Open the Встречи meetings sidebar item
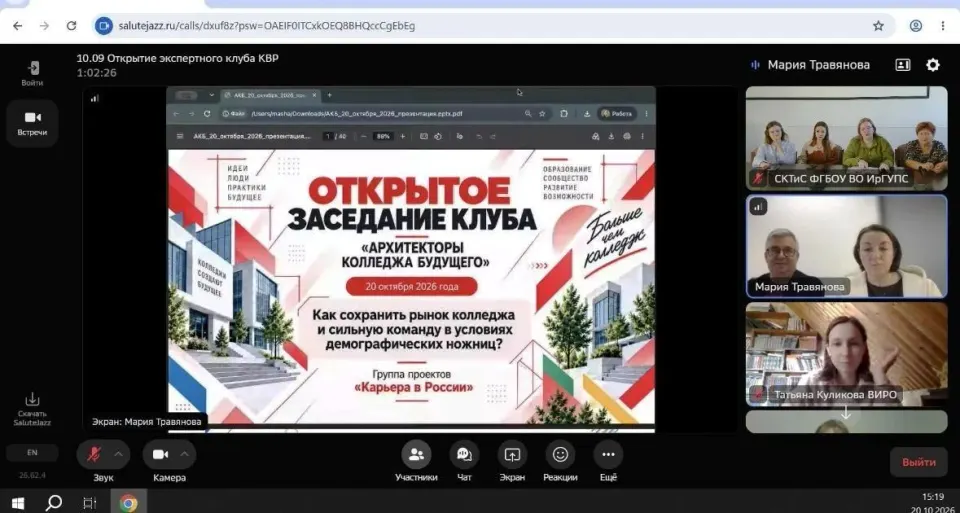This screenshot has width=960, height=513. (32, 123)
